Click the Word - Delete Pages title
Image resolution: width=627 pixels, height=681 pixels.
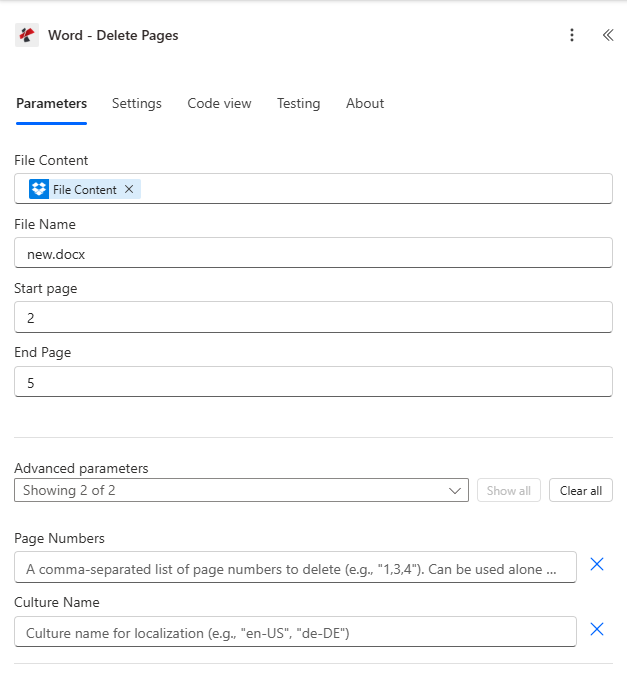[113, 35]
